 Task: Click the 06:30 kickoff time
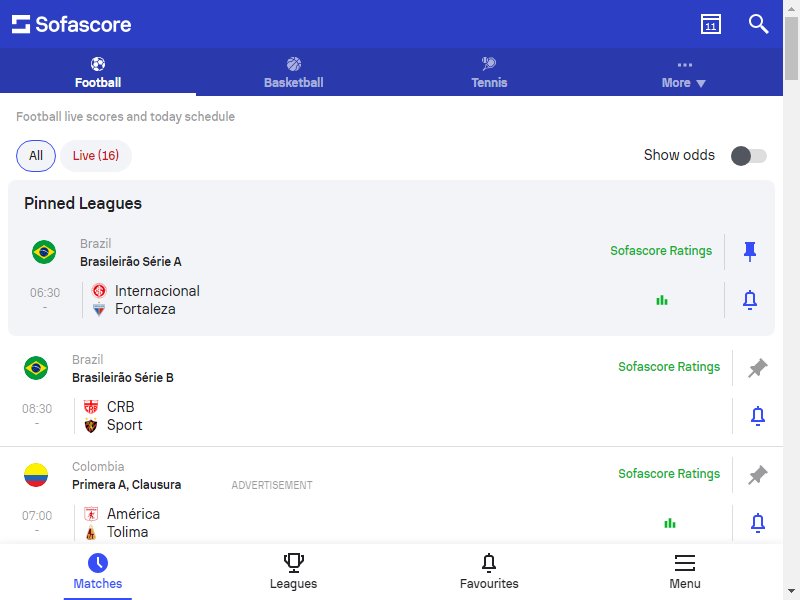[x=45, y=293]
